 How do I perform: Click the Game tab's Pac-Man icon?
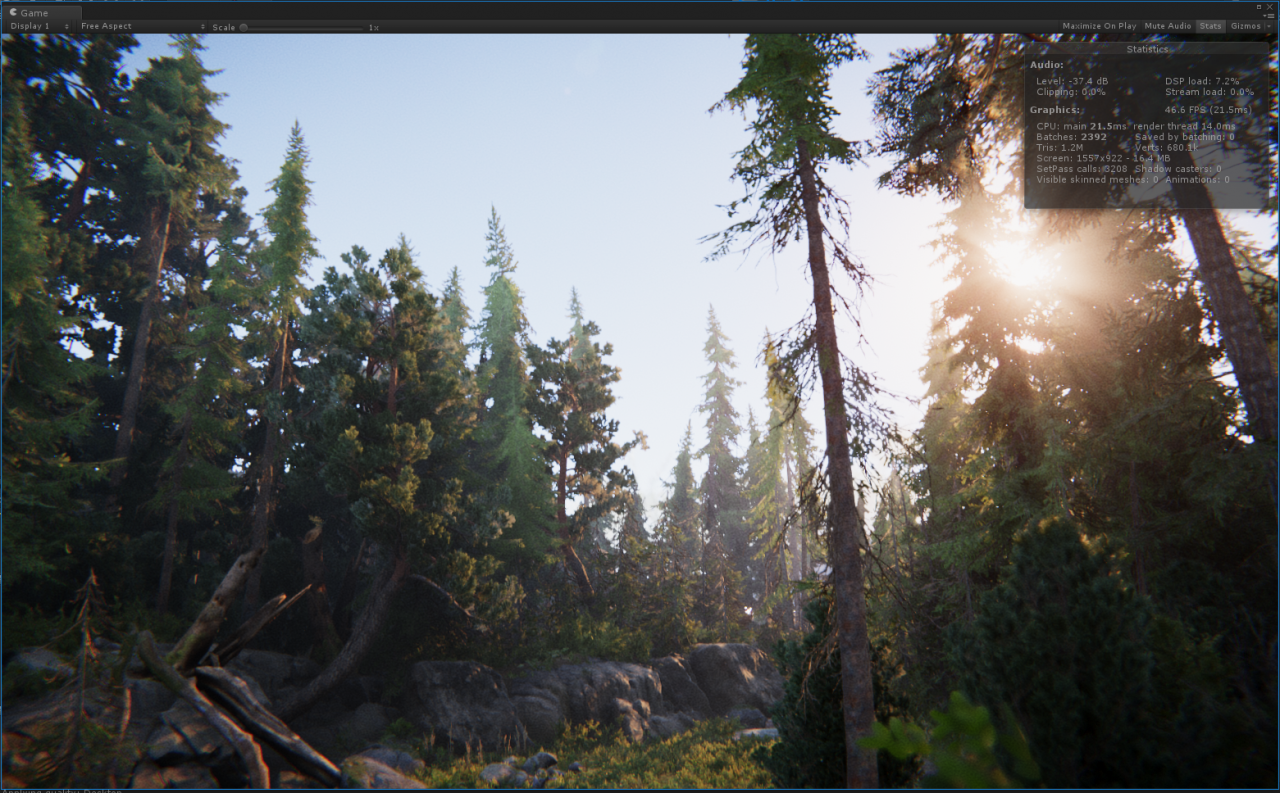12,13
